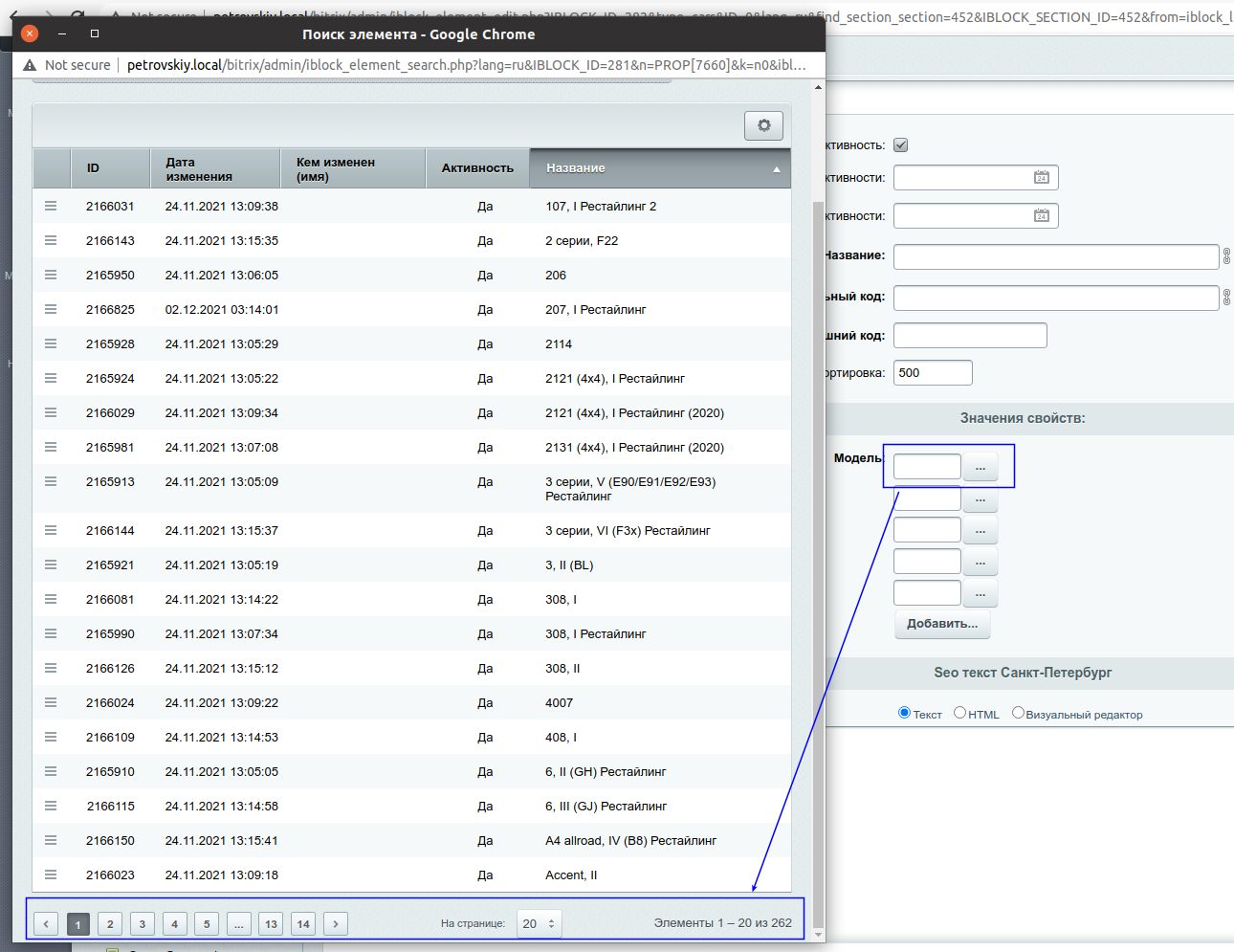This screenshot has width=1234, height=952.
Task: Go to page 14 in pagination
Action: pos(303,923)
